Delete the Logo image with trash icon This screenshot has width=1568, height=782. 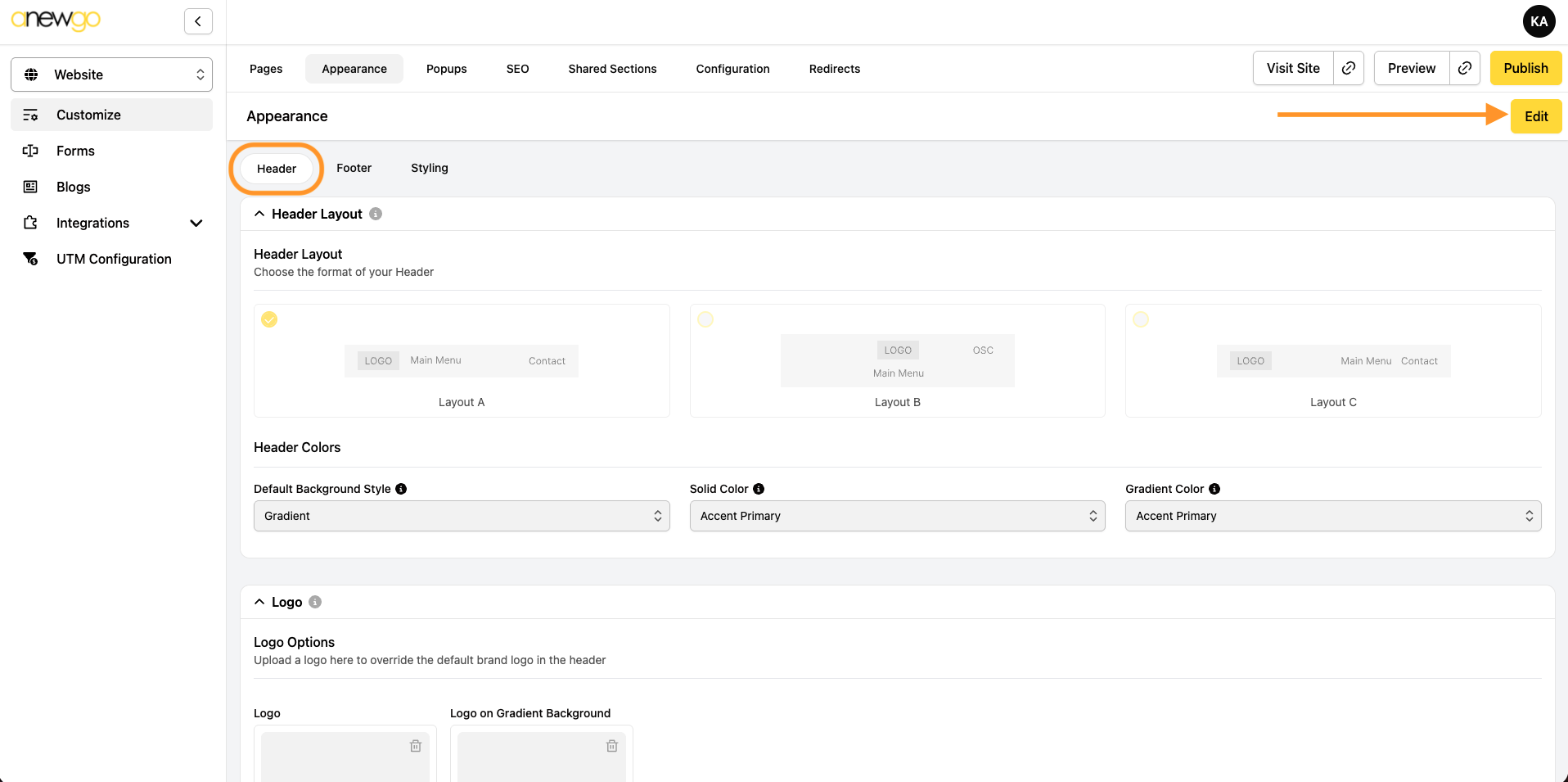416,746
